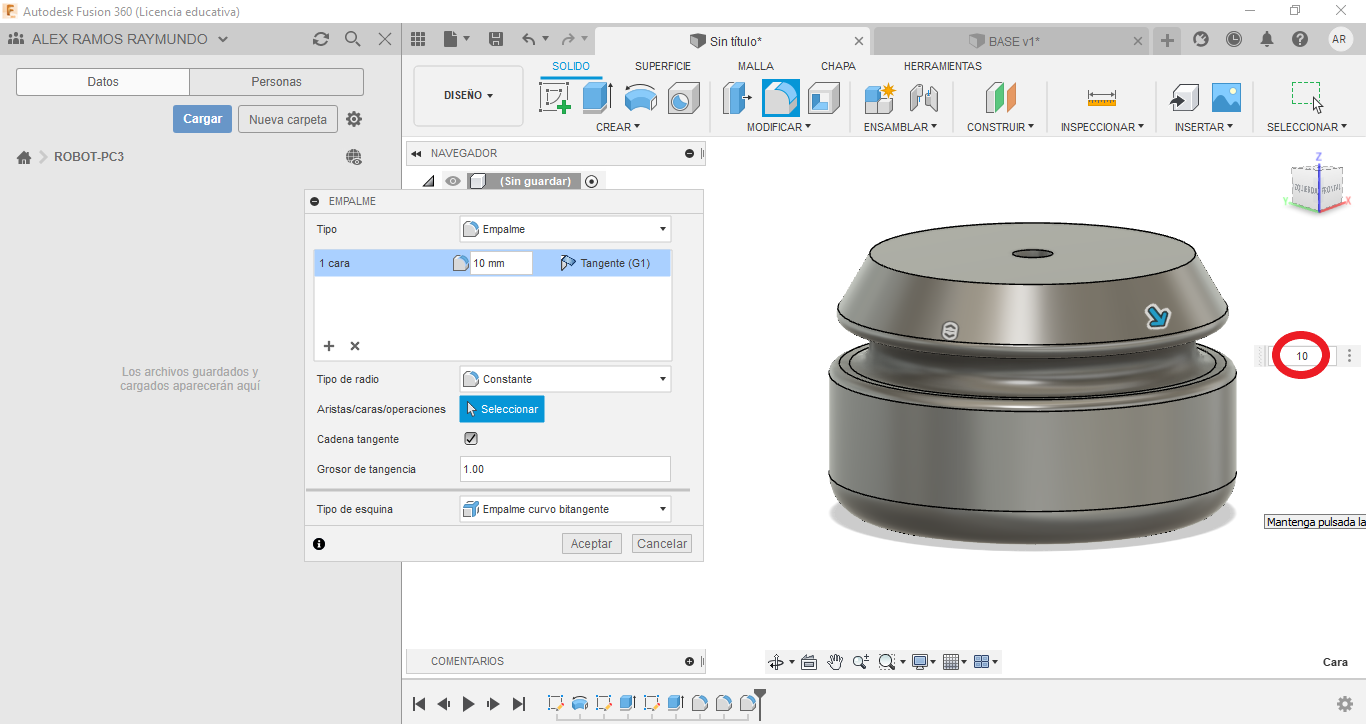Image resolution: width=1366 pixels, height=724 pixels.
Task: Click the Measure icon under Inspeccionar
Action: [x=1101, y=98]
